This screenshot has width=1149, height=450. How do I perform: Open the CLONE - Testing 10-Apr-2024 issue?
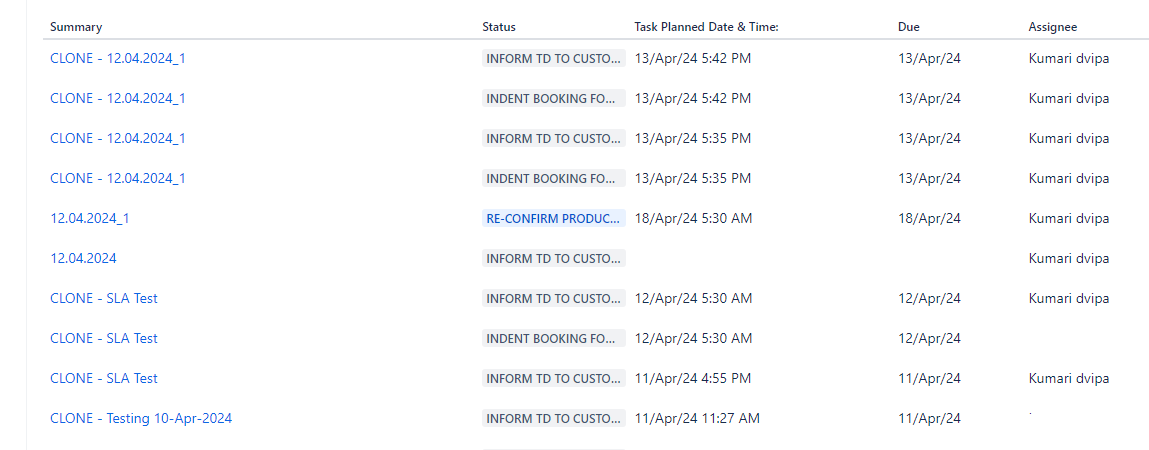[141, 418]
